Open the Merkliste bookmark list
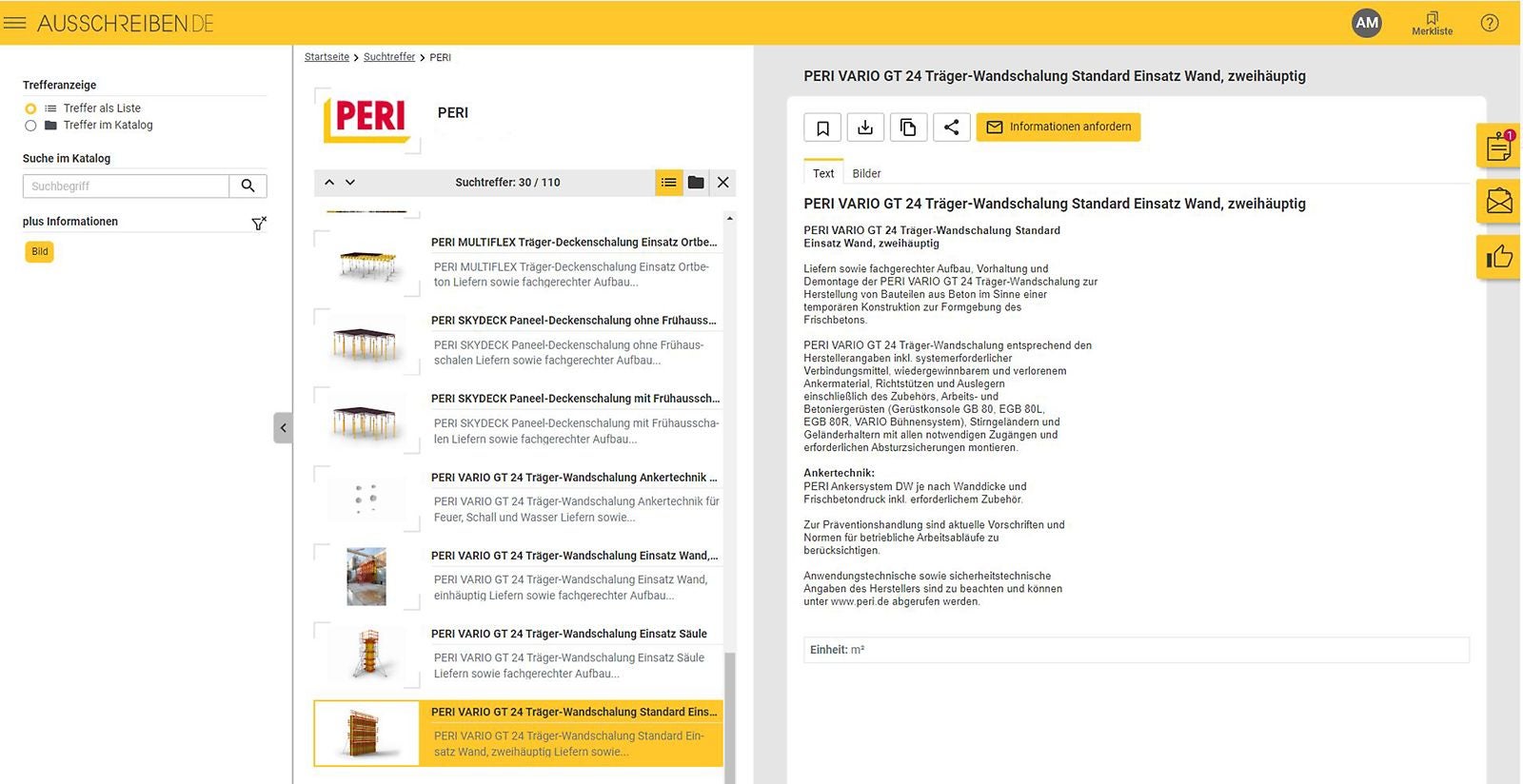 click(x=1432, y=23)
